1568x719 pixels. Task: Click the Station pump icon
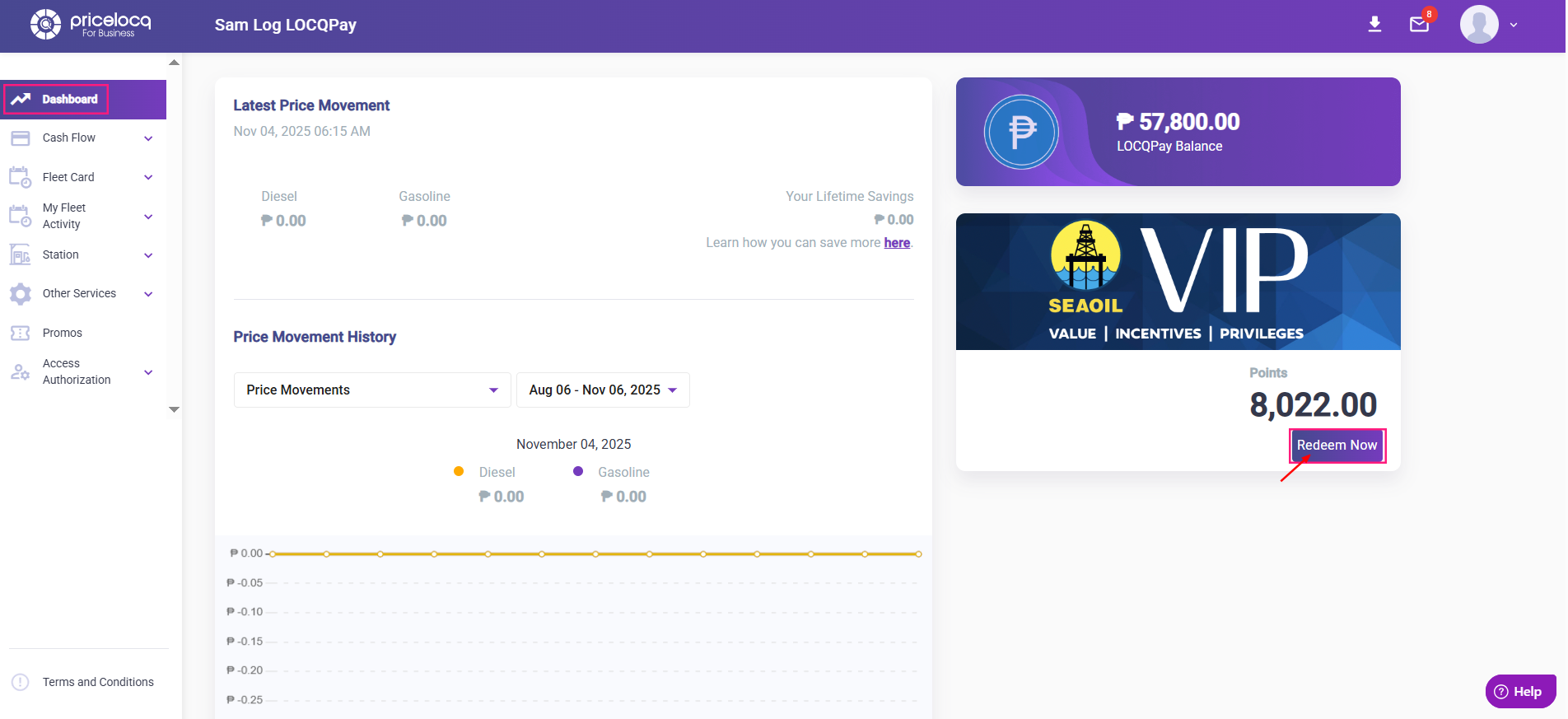[x=21, y=255]
